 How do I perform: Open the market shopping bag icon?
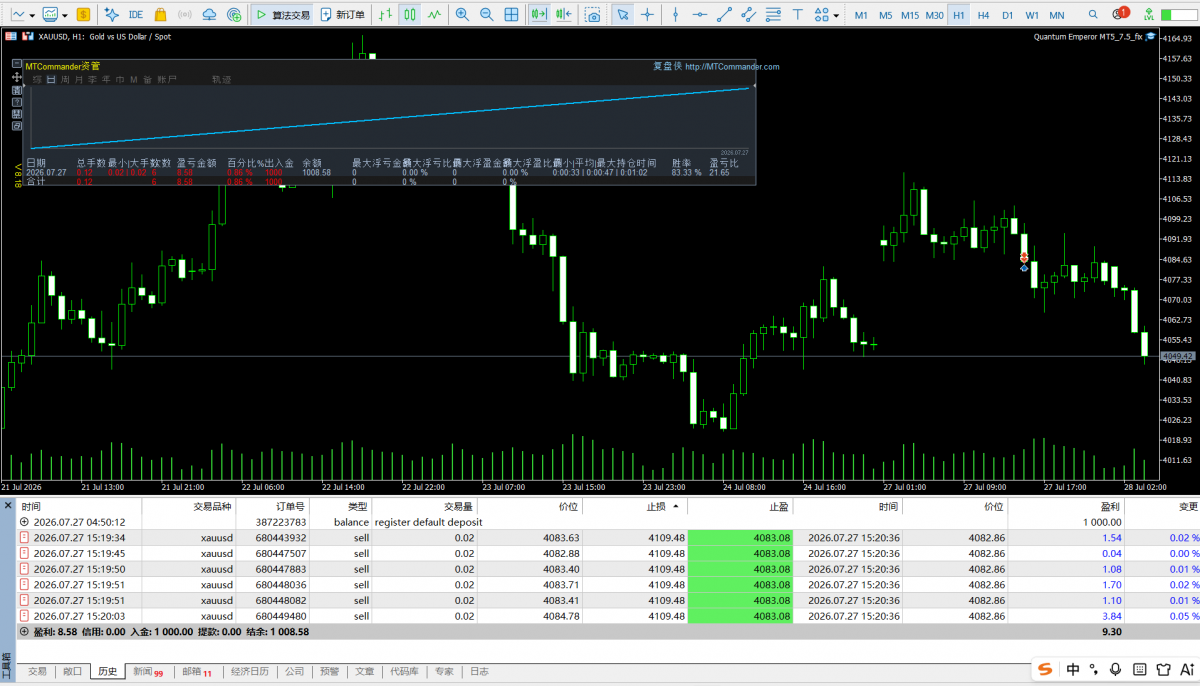160,15
